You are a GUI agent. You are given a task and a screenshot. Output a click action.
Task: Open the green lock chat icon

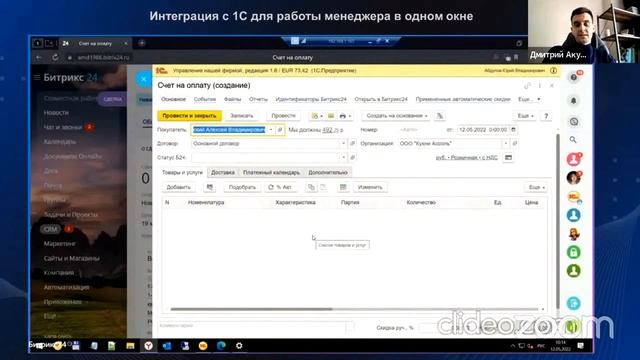click(573, 252)
